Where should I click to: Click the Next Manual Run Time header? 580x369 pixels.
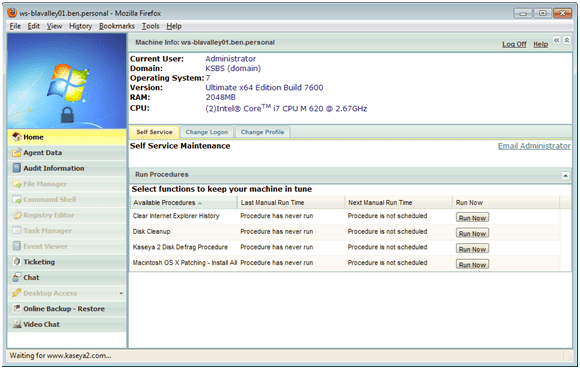[x=398, y=203]
